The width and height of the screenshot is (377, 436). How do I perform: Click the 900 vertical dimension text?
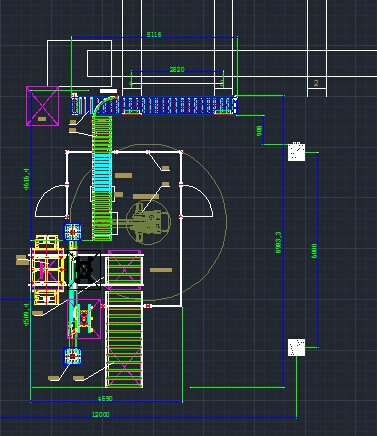(x=259, y=130)
